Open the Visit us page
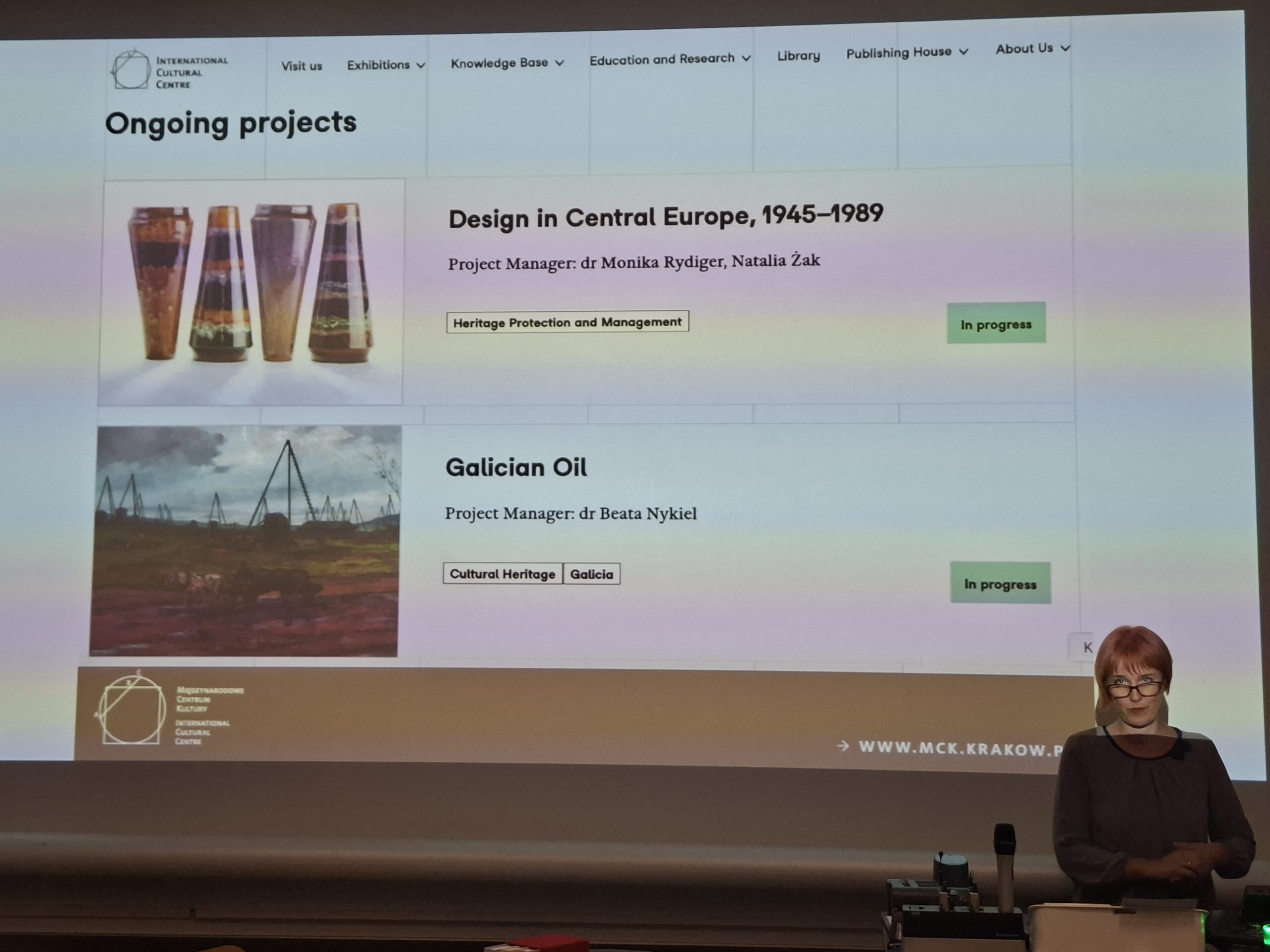 pyautogui.click(x=302, y=66)
